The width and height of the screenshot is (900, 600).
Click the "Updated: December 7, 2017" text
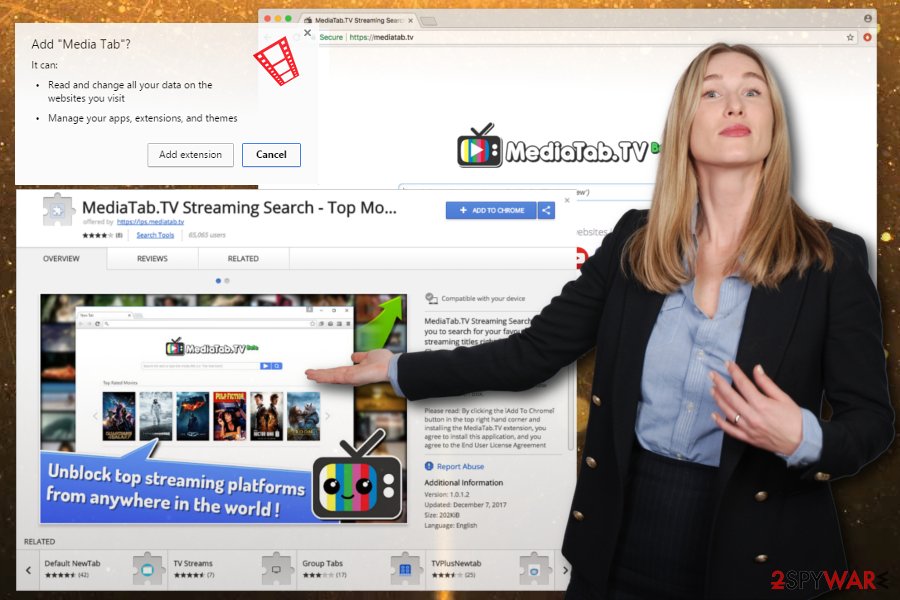click(x=465, y=505)
